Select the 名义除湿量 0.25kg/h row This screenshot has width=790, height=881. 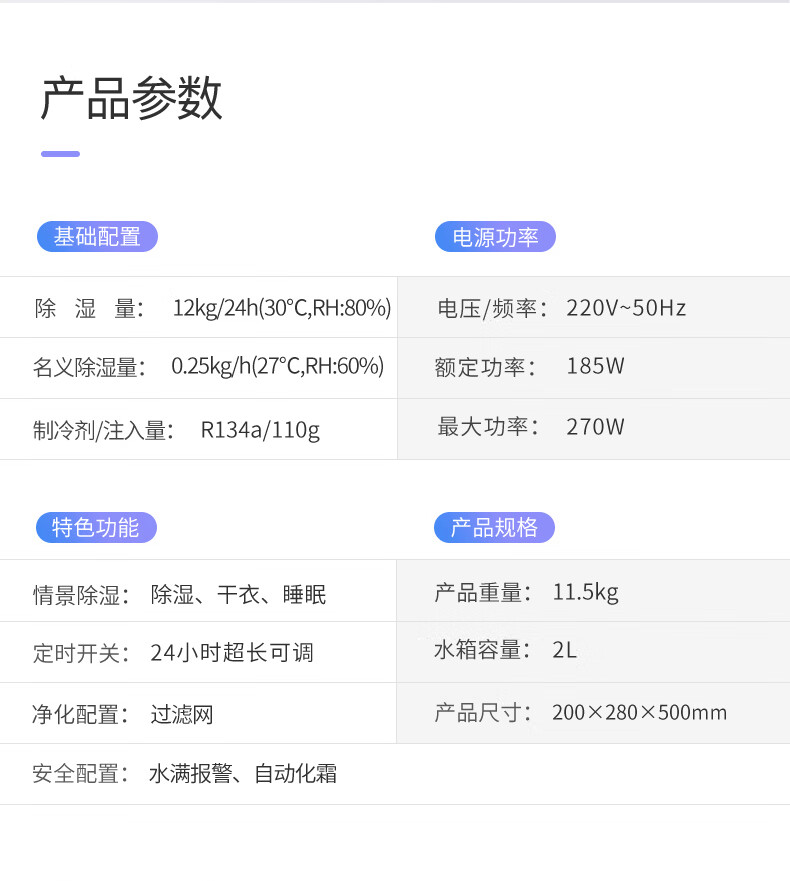[198, 368]
